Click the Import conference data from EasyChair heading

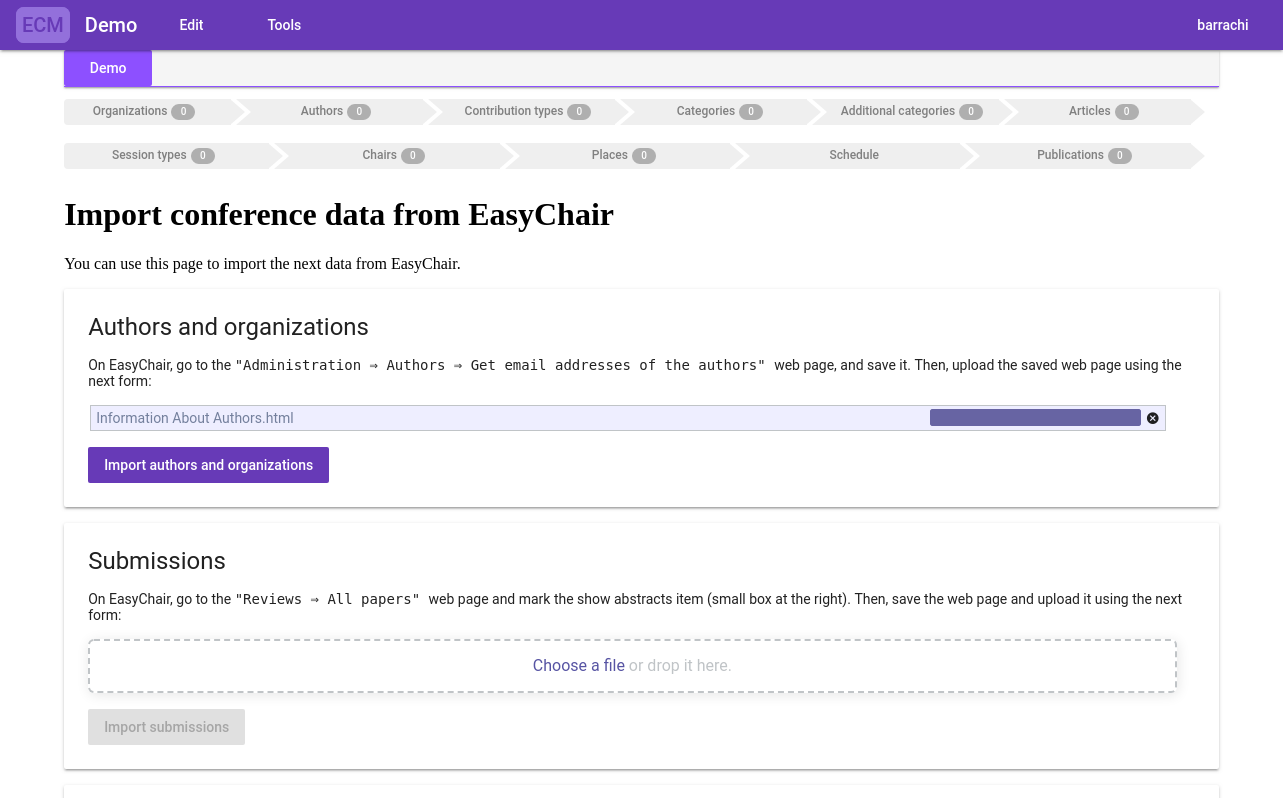coord(339,215)
